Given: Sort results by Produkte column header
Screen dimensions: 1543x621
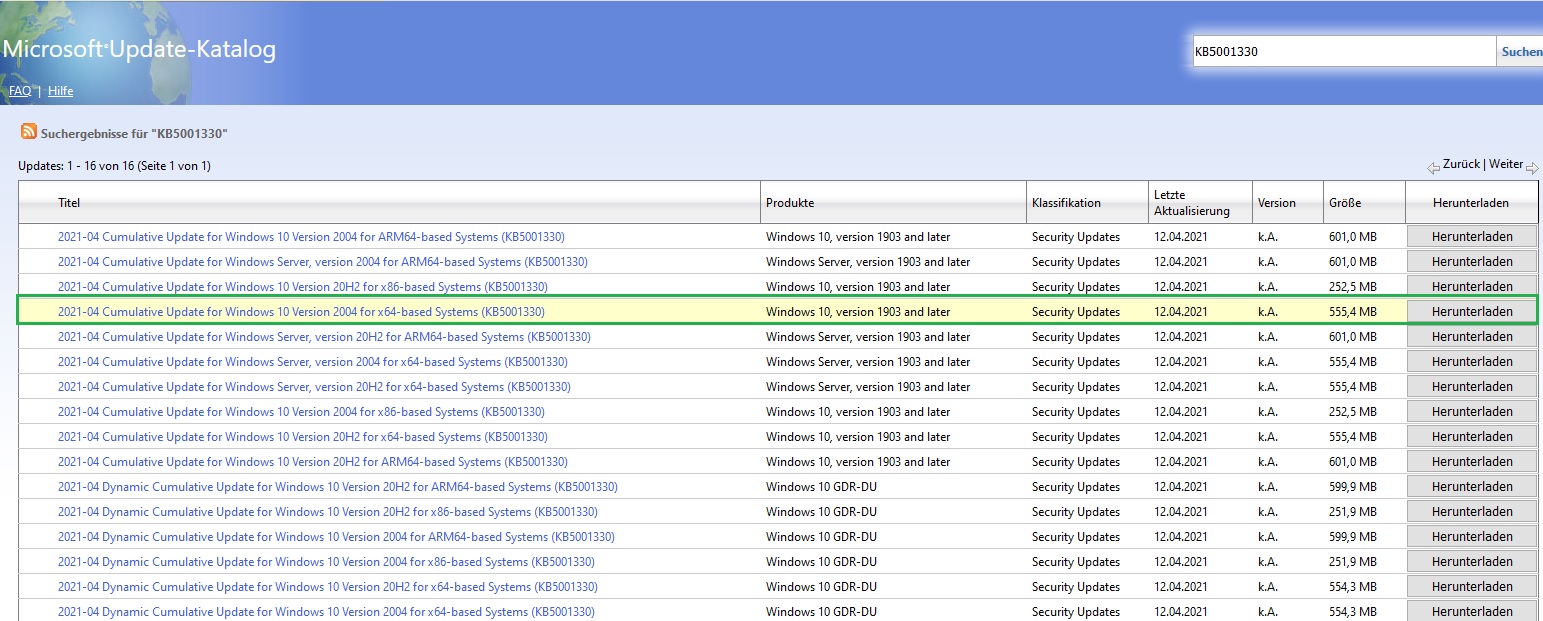Looking at the screenshot, I should point(790,203).
